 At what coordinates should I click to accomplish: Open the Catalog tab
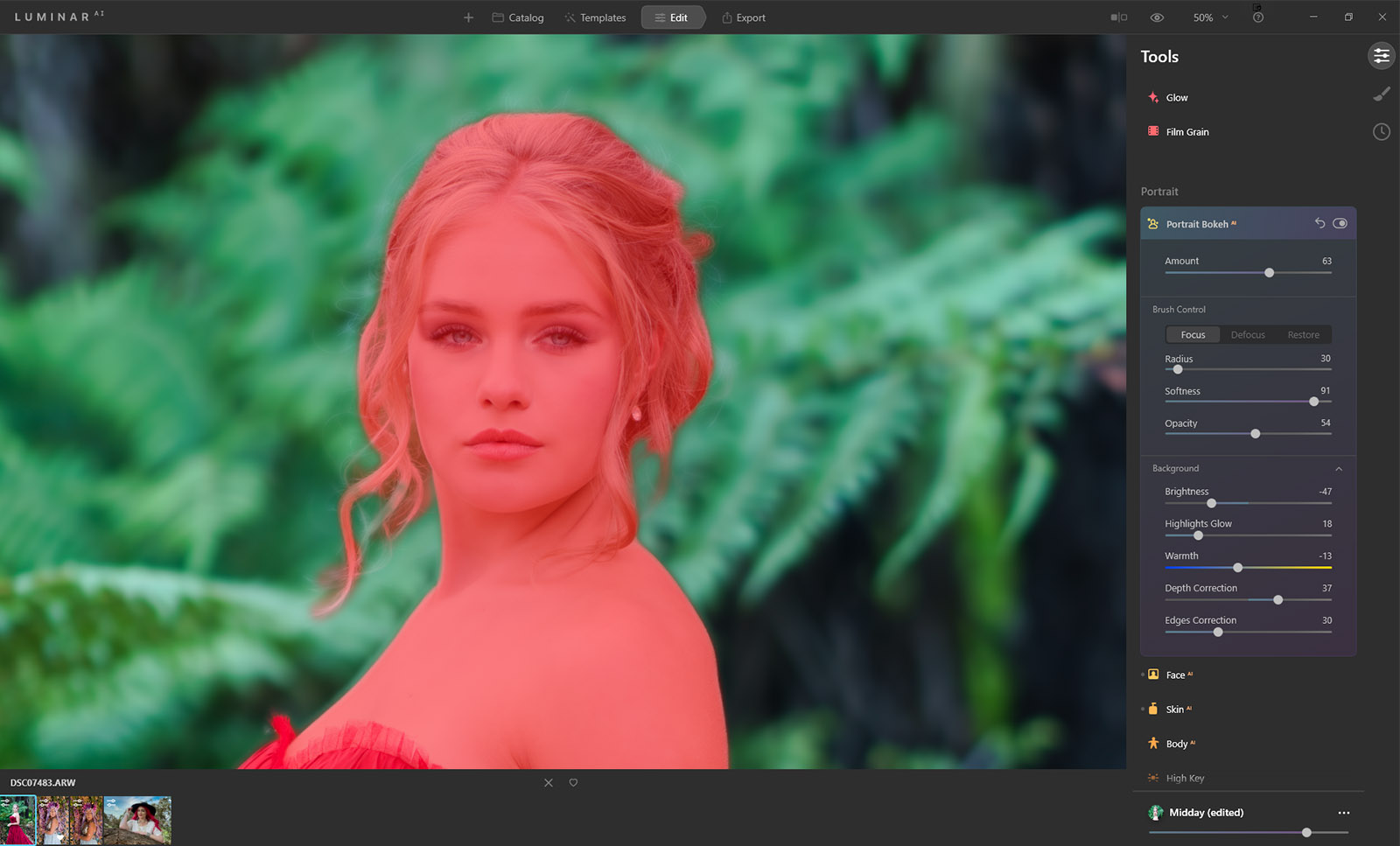[x=517, y=17]
